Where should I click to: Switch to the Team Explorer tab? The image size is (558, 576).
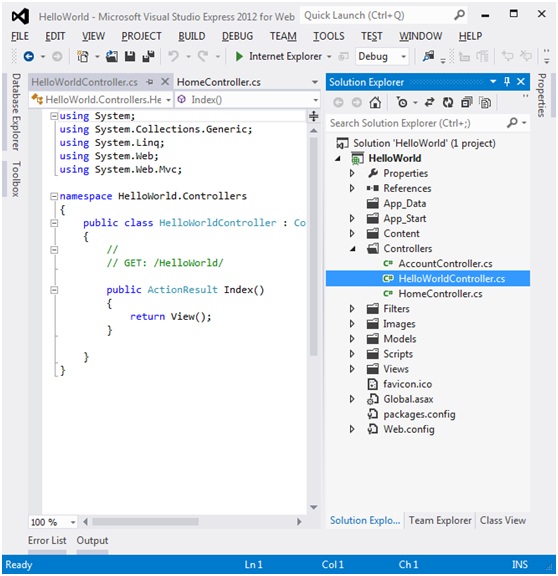coord(440,520)
